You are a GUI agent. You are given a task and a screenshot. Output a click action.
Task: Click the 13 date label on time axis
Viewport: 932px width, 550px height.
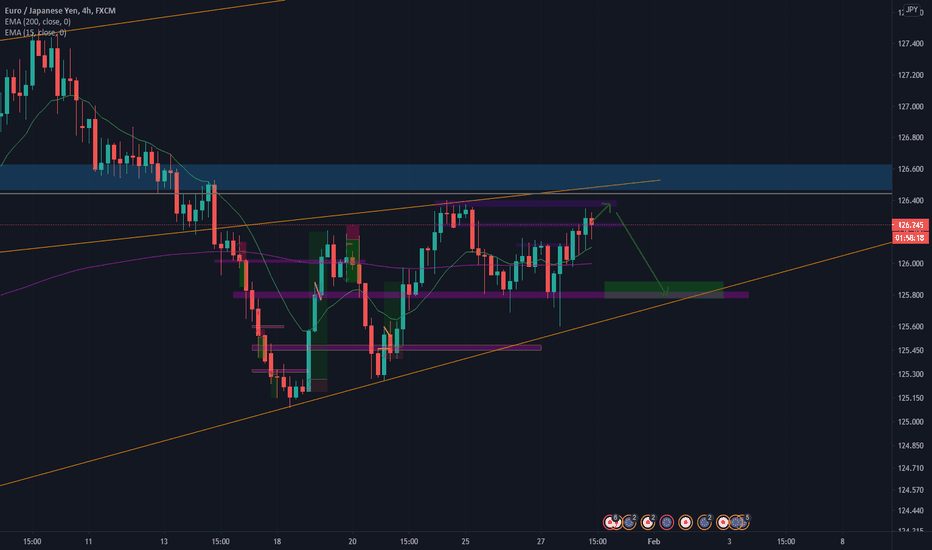[x=164, y=541]
